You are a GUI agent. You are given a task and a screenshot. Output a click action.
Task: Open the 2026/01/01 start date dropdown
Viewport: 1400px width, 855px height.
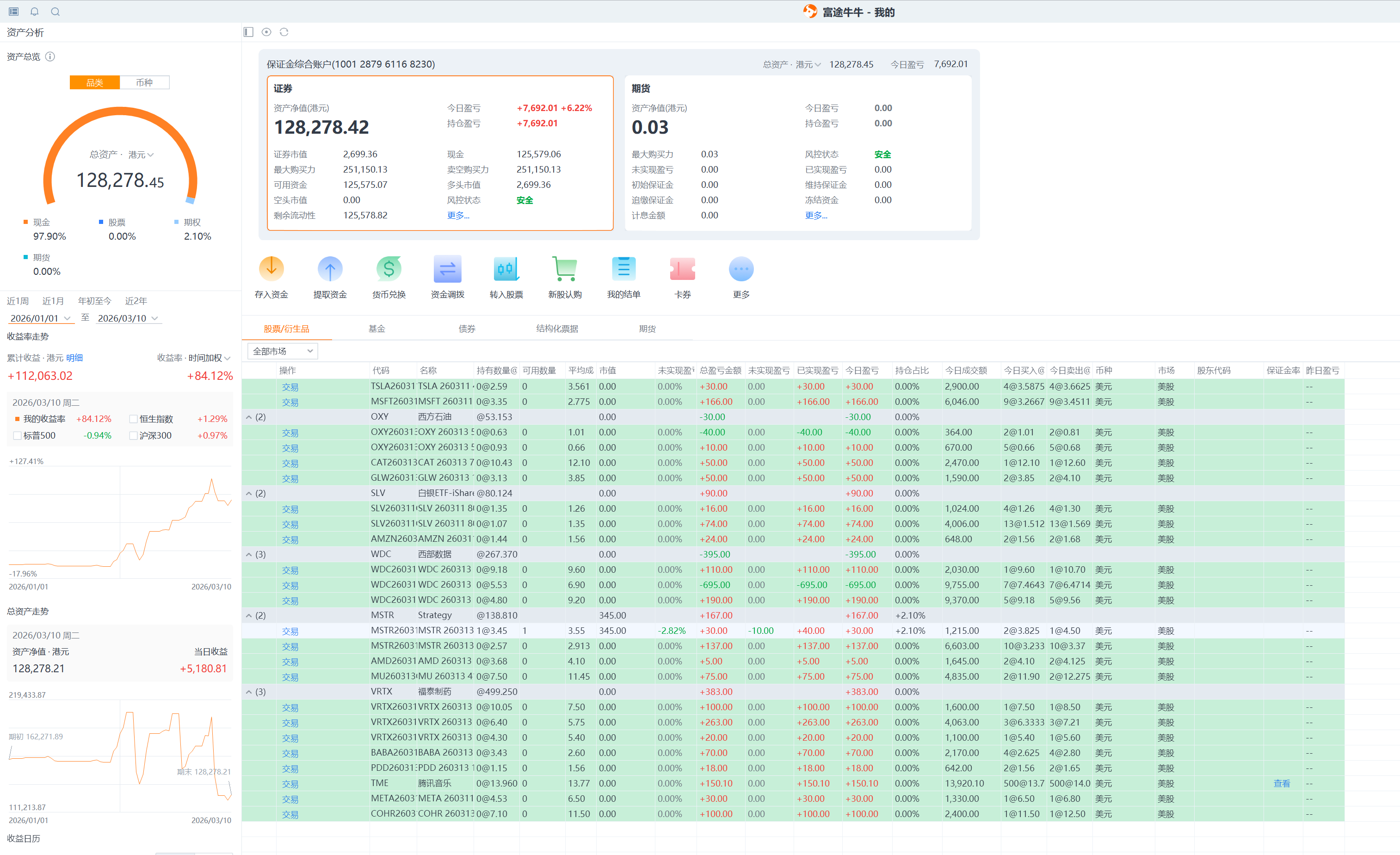[40, 318]
